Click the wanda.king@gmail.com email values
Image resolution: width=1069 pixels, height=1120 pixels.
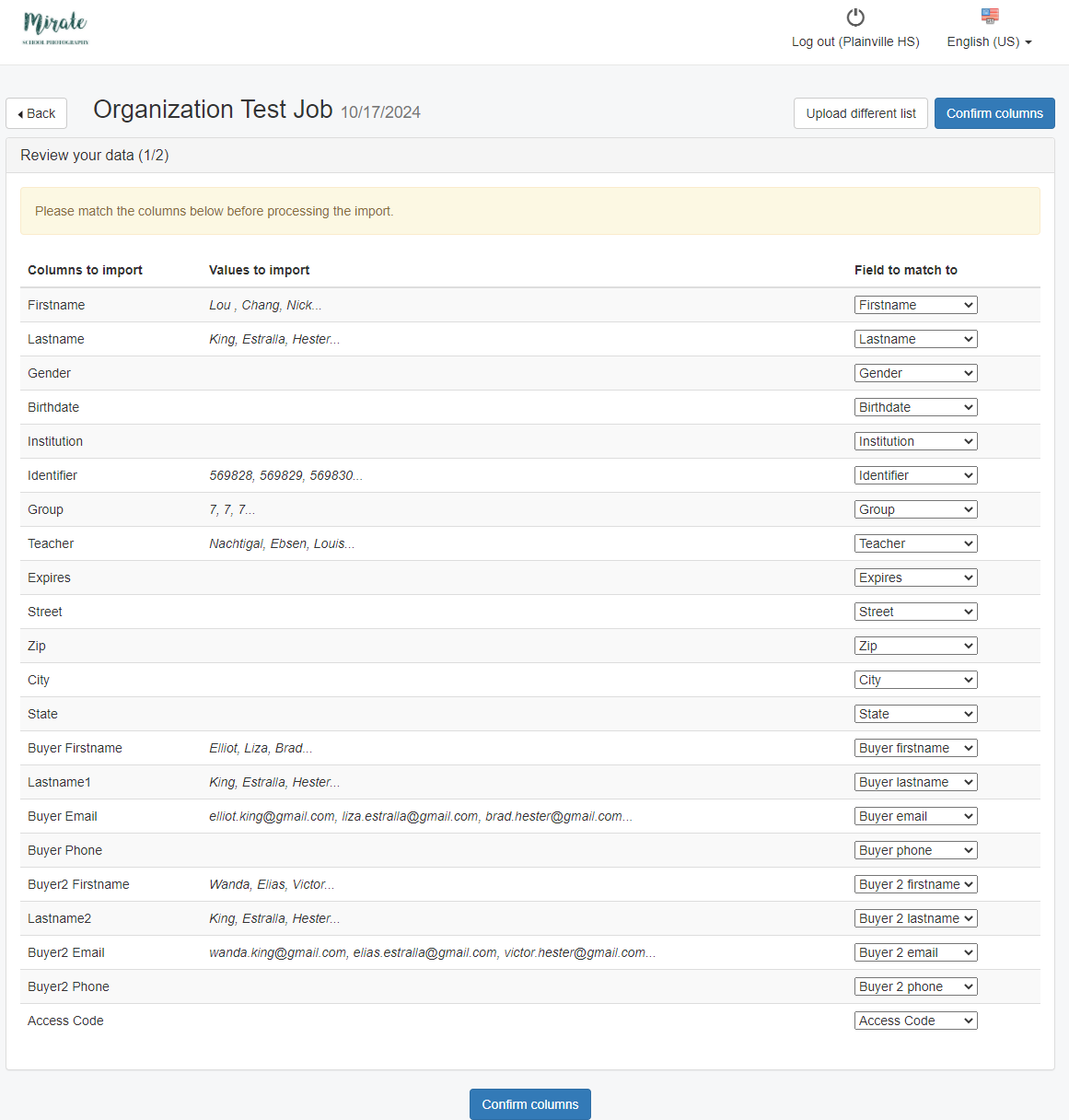click(x=433, y=952)
